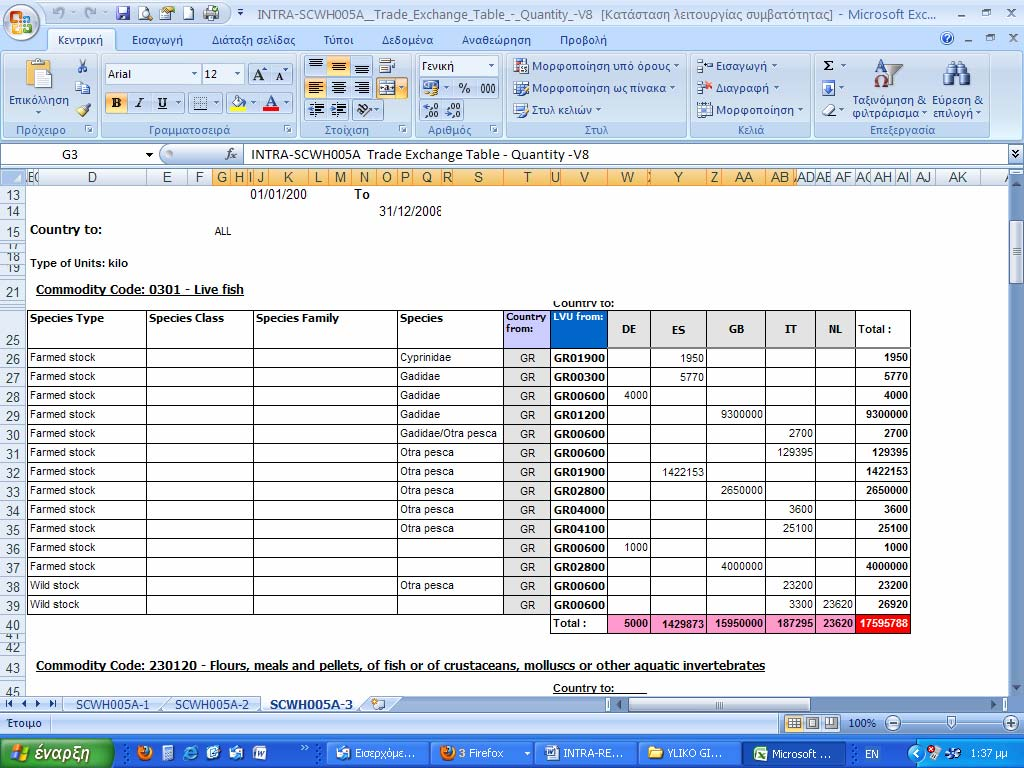Screen dimensions: 1024x768
Task: Click the first decimal button under Αριθμός
Action: point(431,109)
